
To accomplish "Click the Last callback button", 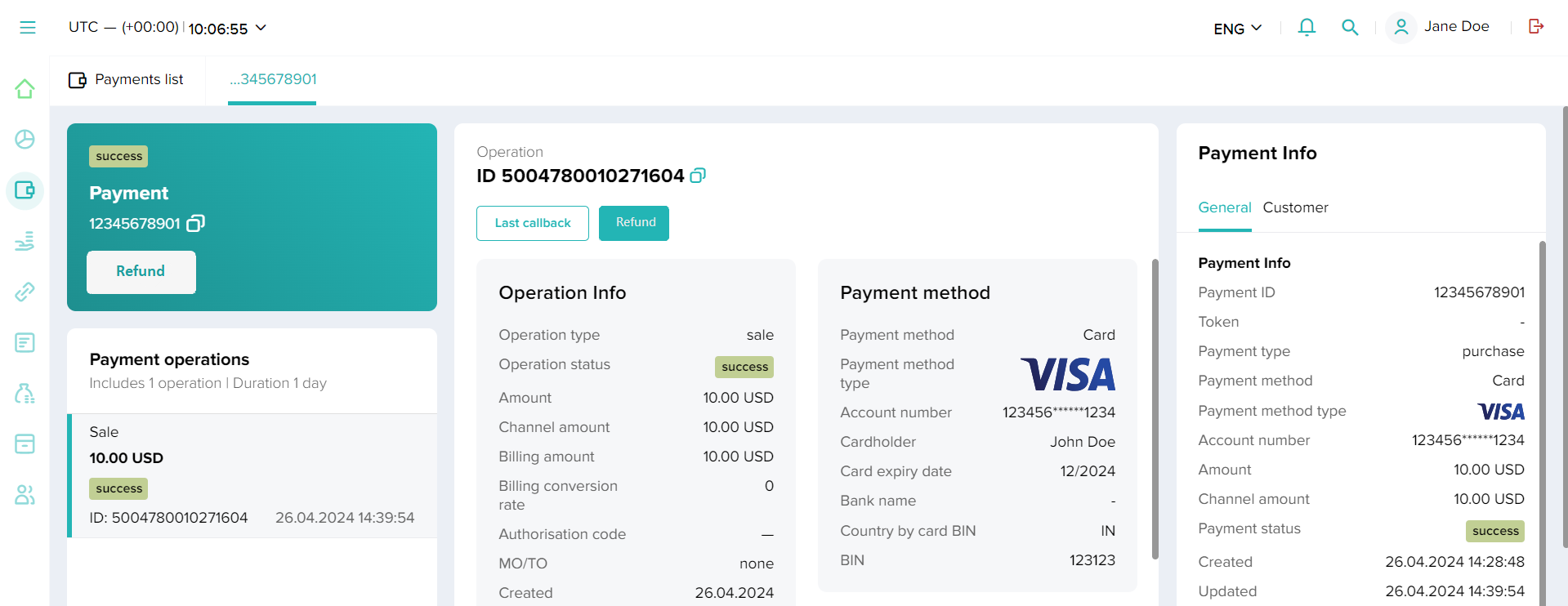I will [532, 223].
